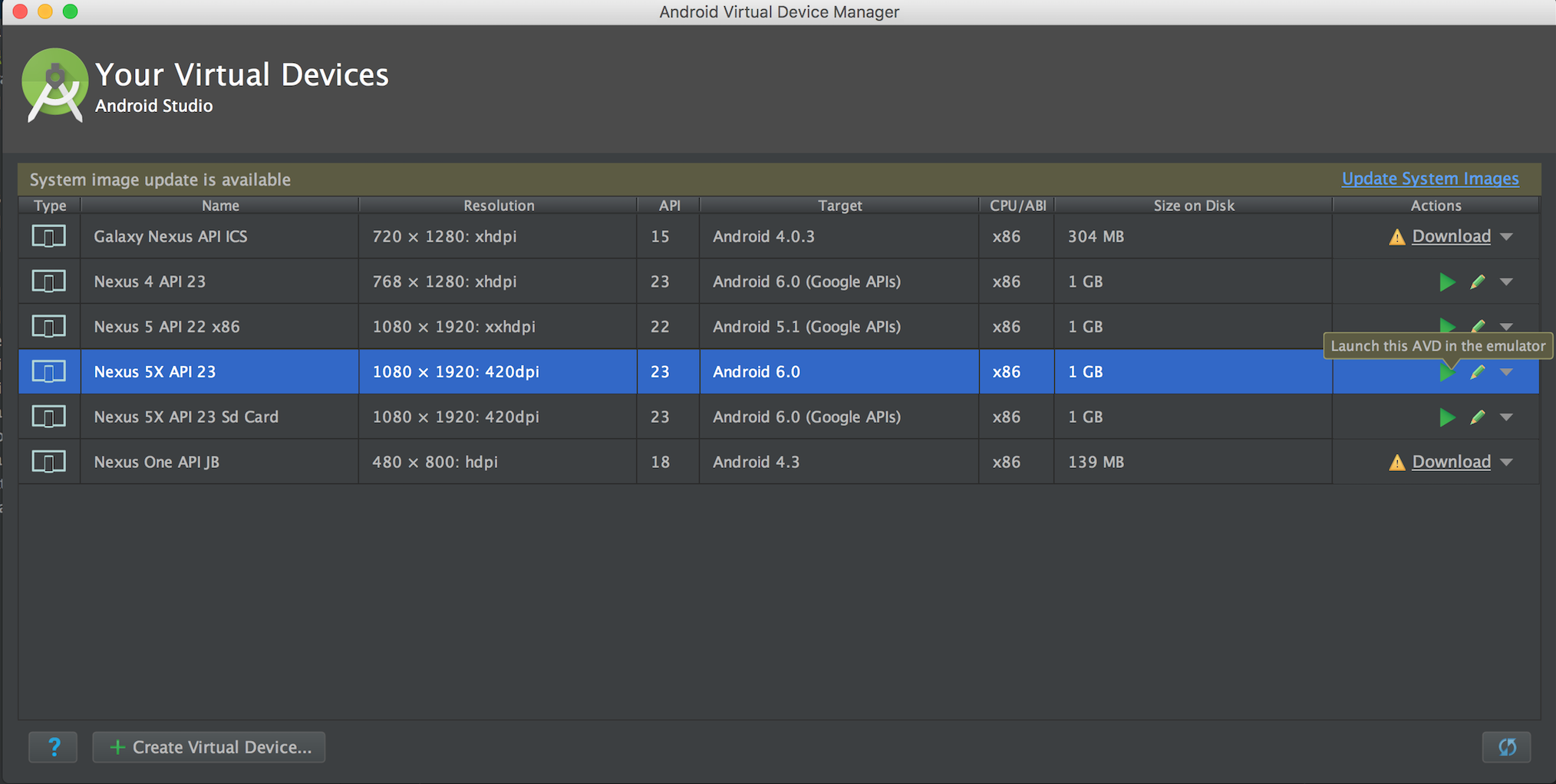Expand actions menu for Nexus One API JB
The width and height of the screenshot is (1556, 784).
[1507, 463]
